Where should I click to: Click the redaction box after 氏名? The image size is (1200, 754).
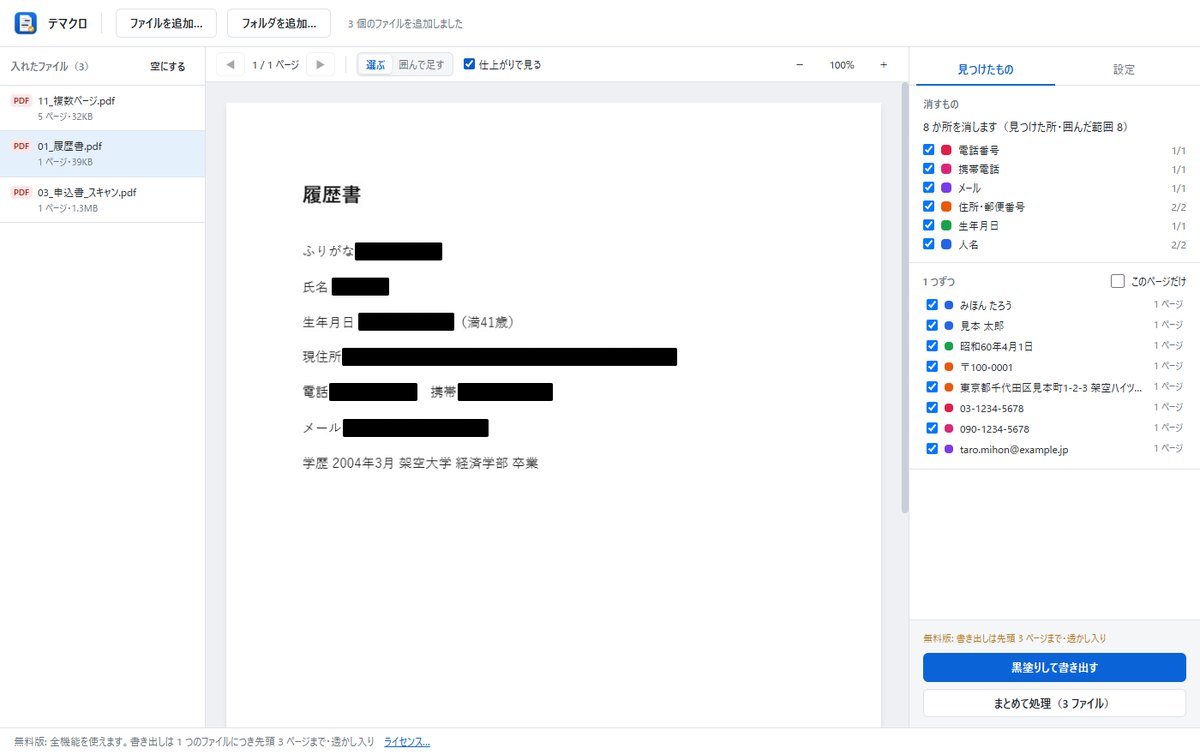[360, 287]
